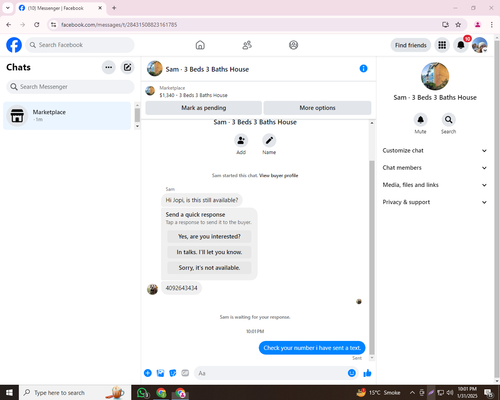Viewport: 500px width, 400px height.
Task: Click the 'Check your number i have sent a text' message
Action: [312, 348]
